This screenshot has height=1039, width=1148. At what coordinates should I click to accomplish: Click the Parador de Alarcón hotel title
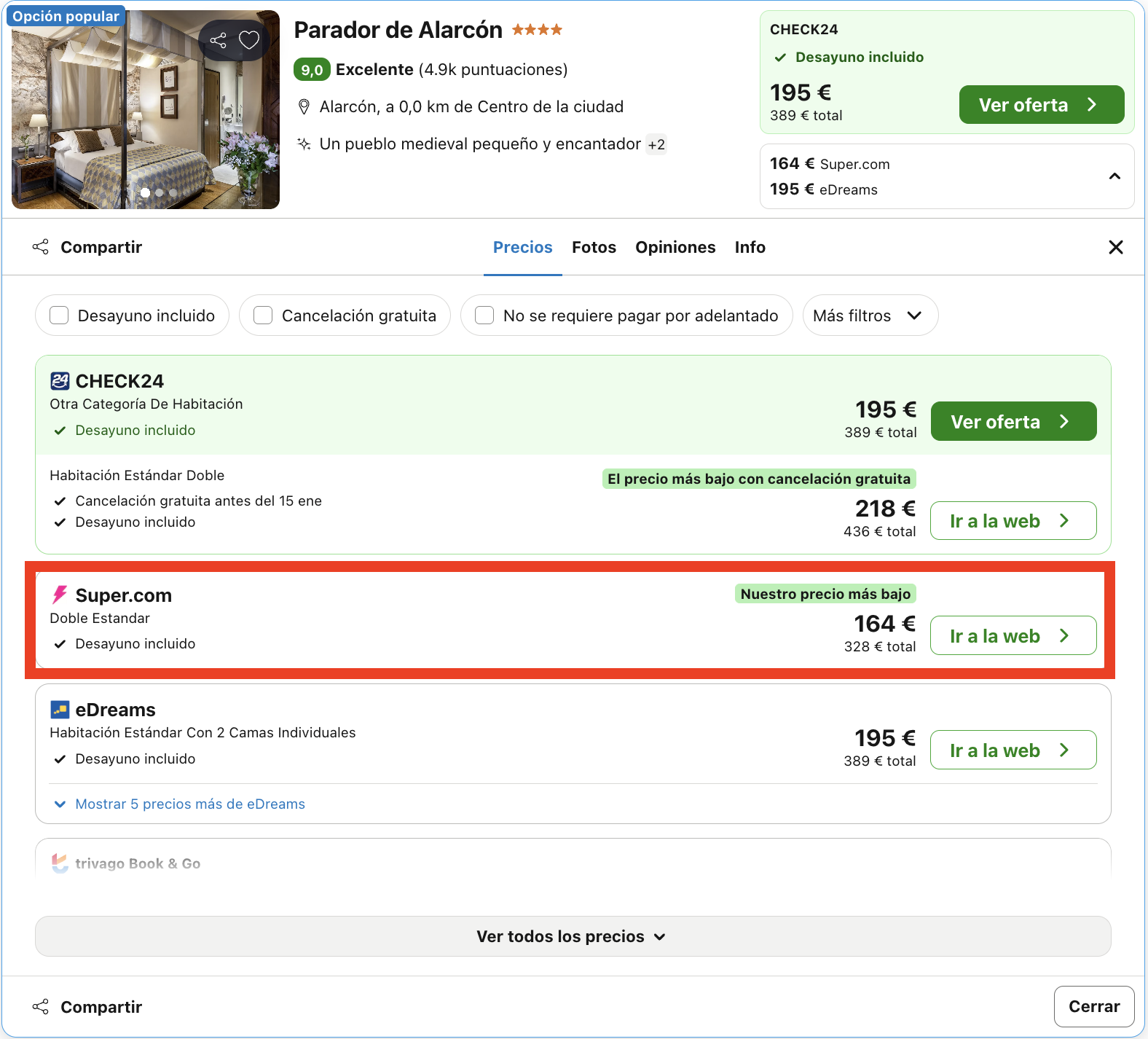tap(398, 30)
